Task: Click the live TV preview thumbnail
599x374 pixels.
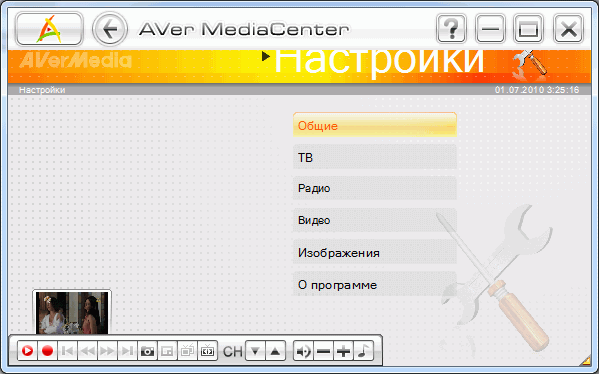Action: pos(72,312)
